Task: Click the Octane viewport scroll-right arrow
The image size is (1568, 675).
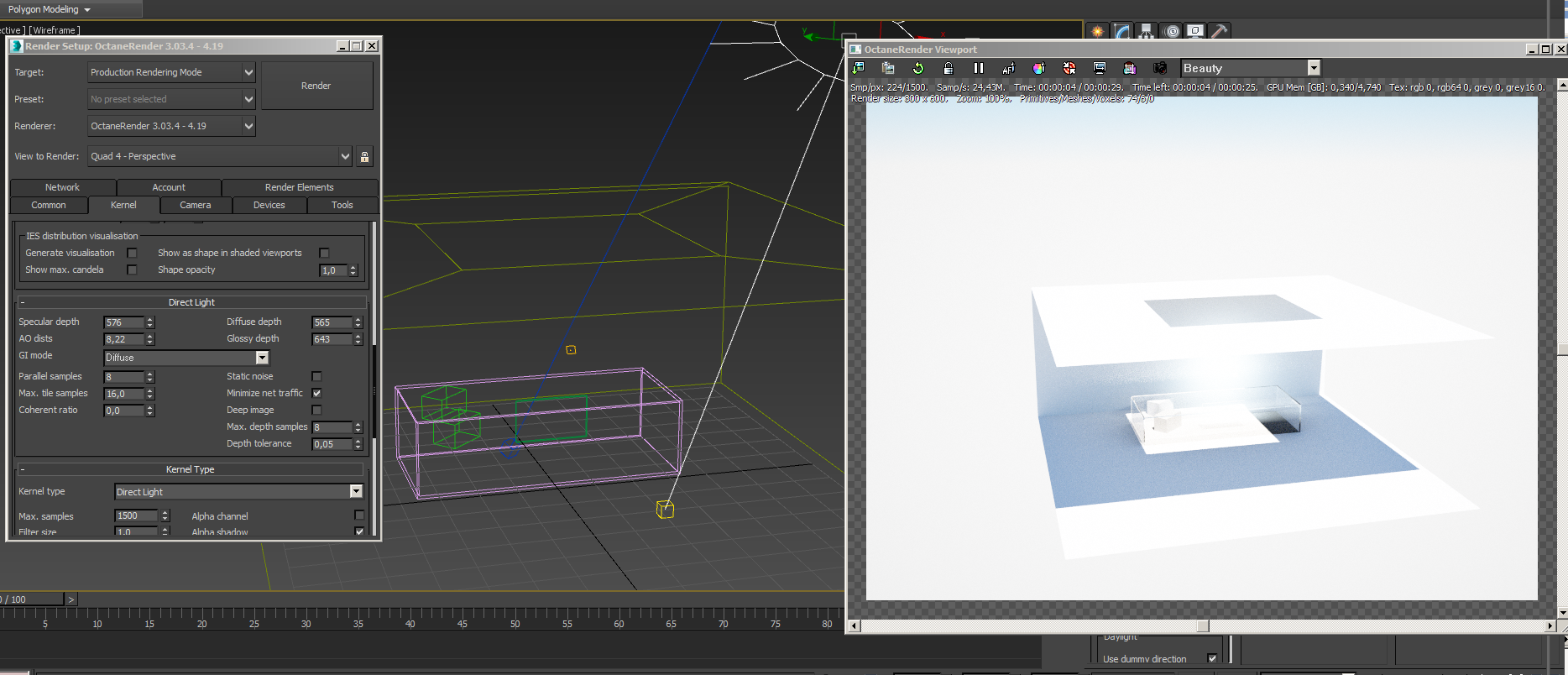Action: 1550,625
